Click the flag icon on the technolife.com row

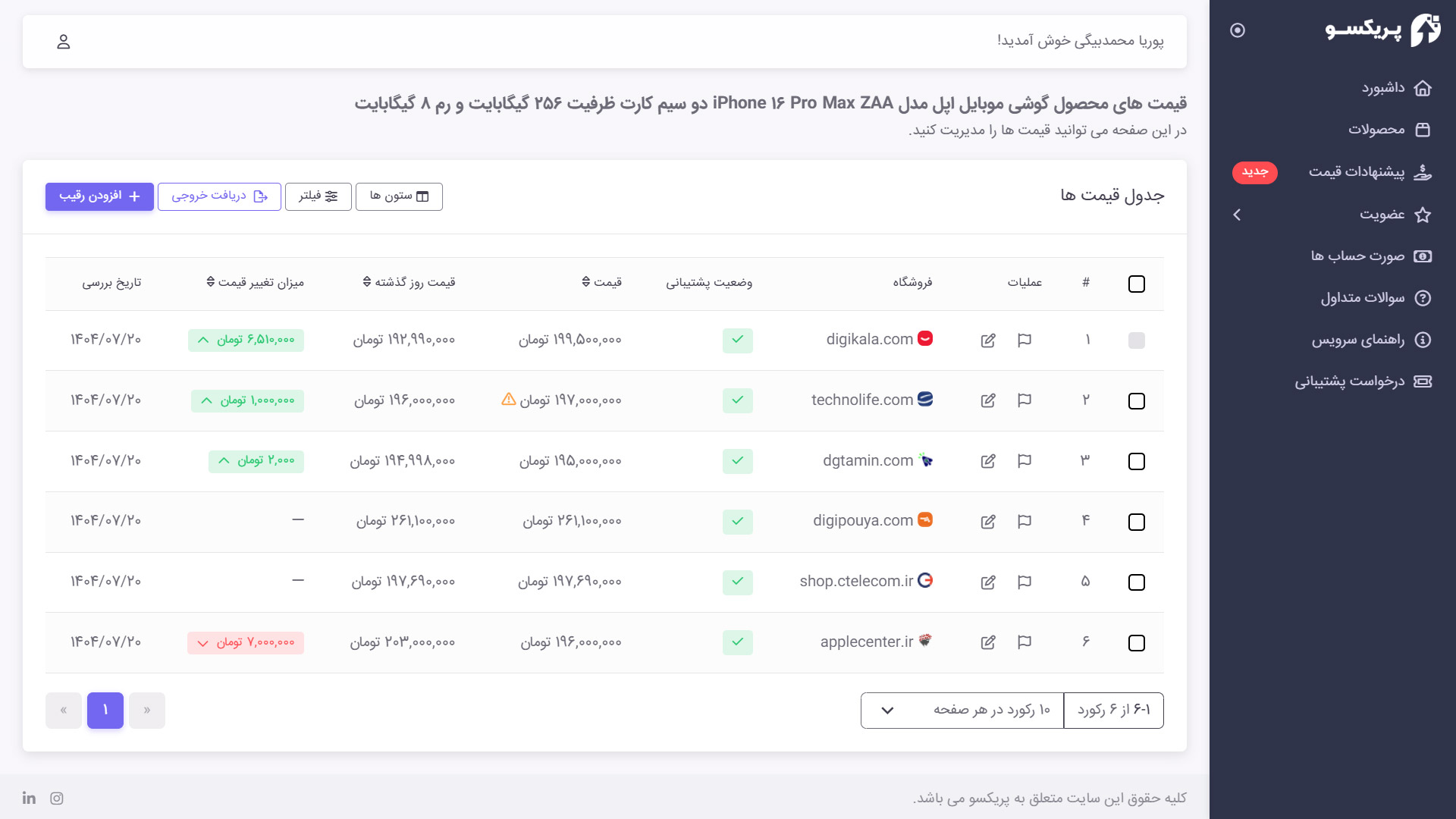pos(1025,400)
